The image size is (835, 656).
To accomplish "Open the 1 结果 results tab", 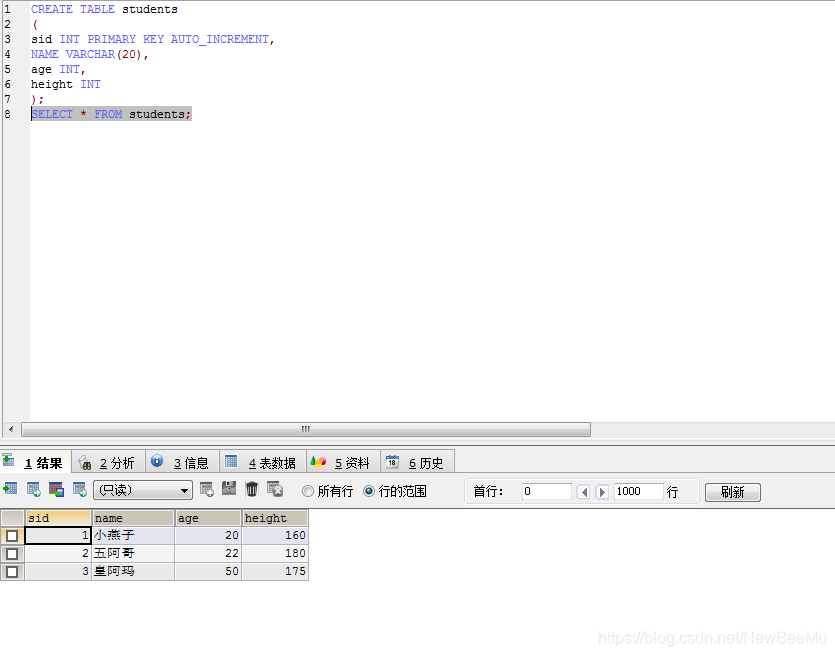I will 36,462.
